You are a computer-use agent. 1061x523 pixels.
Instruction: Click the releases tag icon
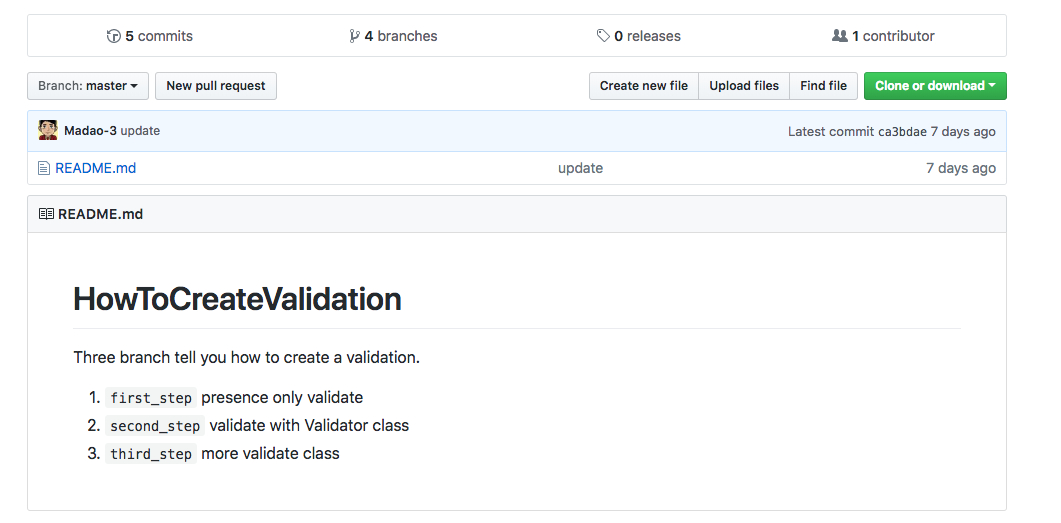[x=604, y=36]
